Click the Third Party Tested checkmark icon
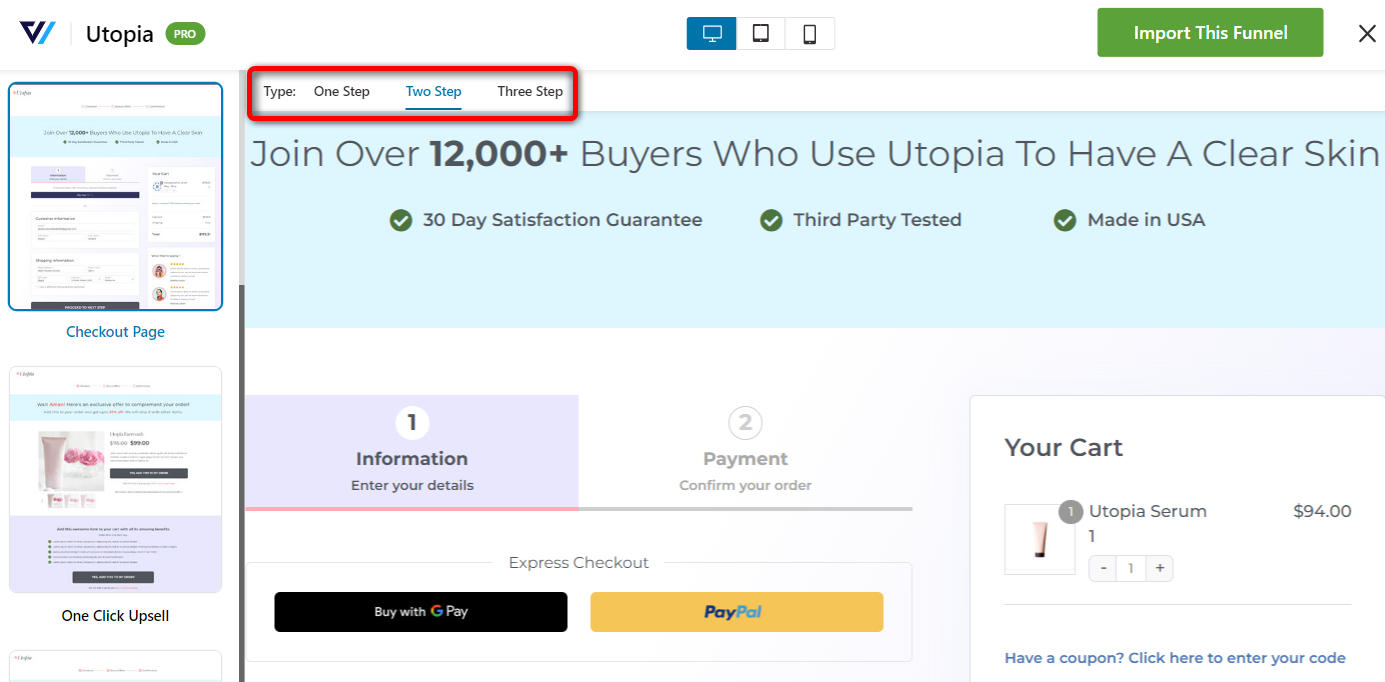1385x682 pixels. (x=771, y=220)
